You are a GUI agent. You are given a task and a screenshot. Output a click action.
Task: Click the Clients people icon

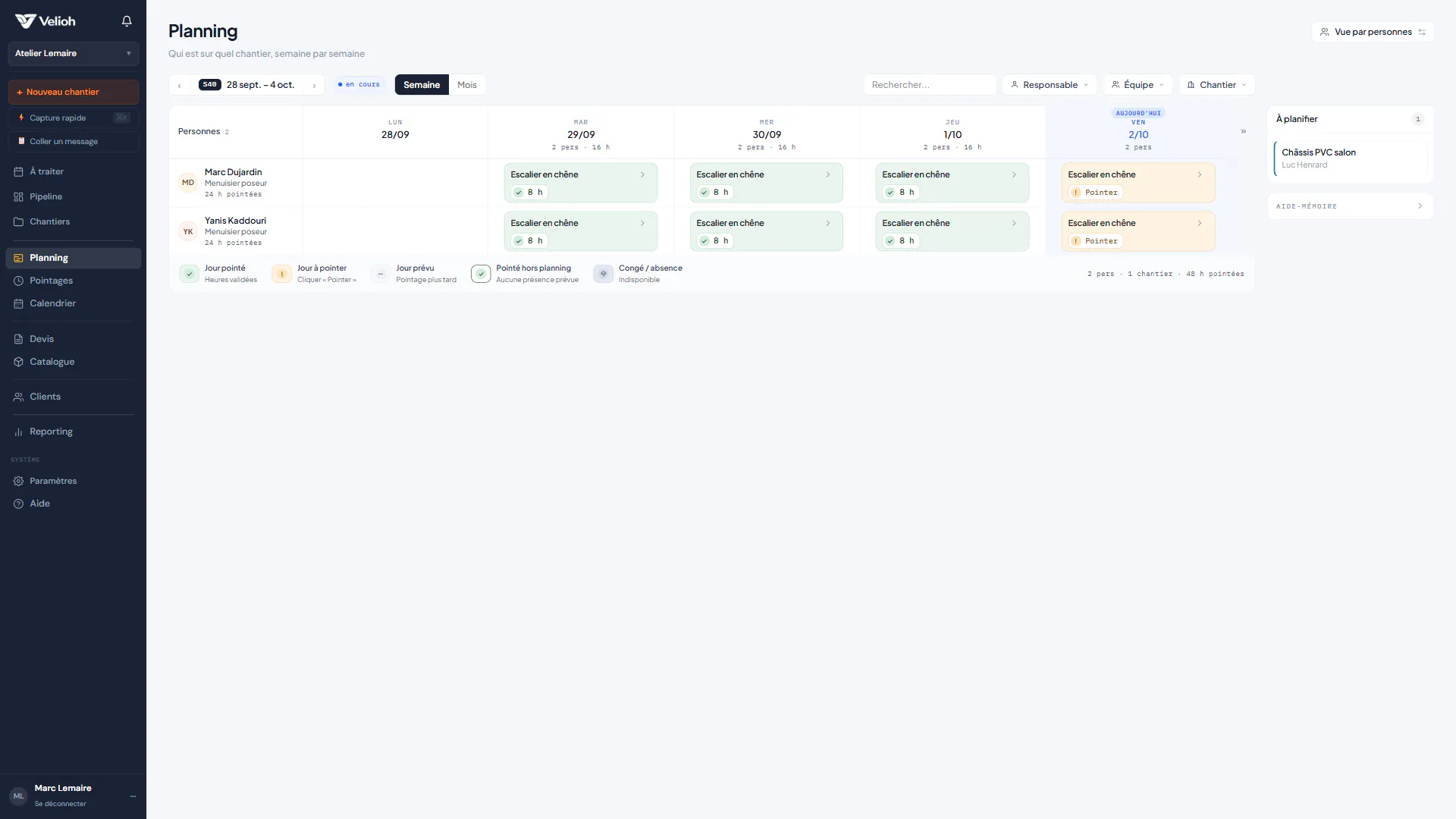pos(18,397)
